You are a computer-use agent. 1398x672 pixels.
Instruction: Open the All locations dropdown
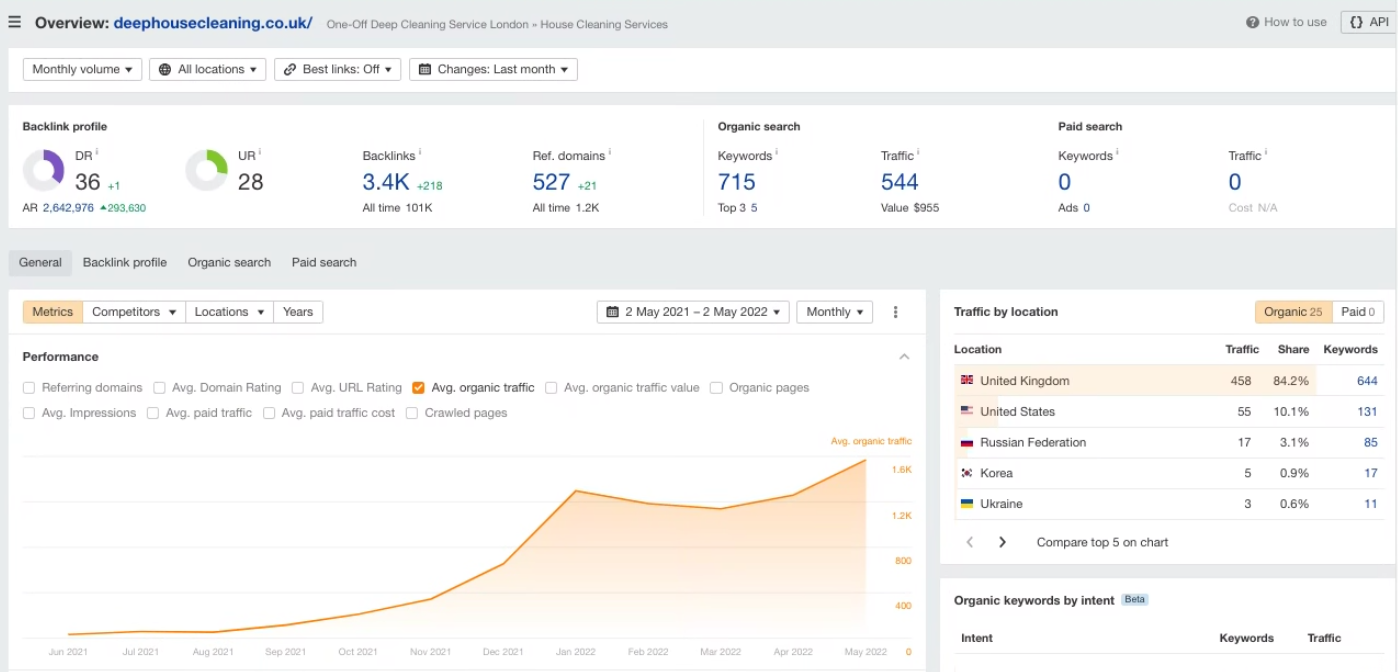[x=207, y=69]
